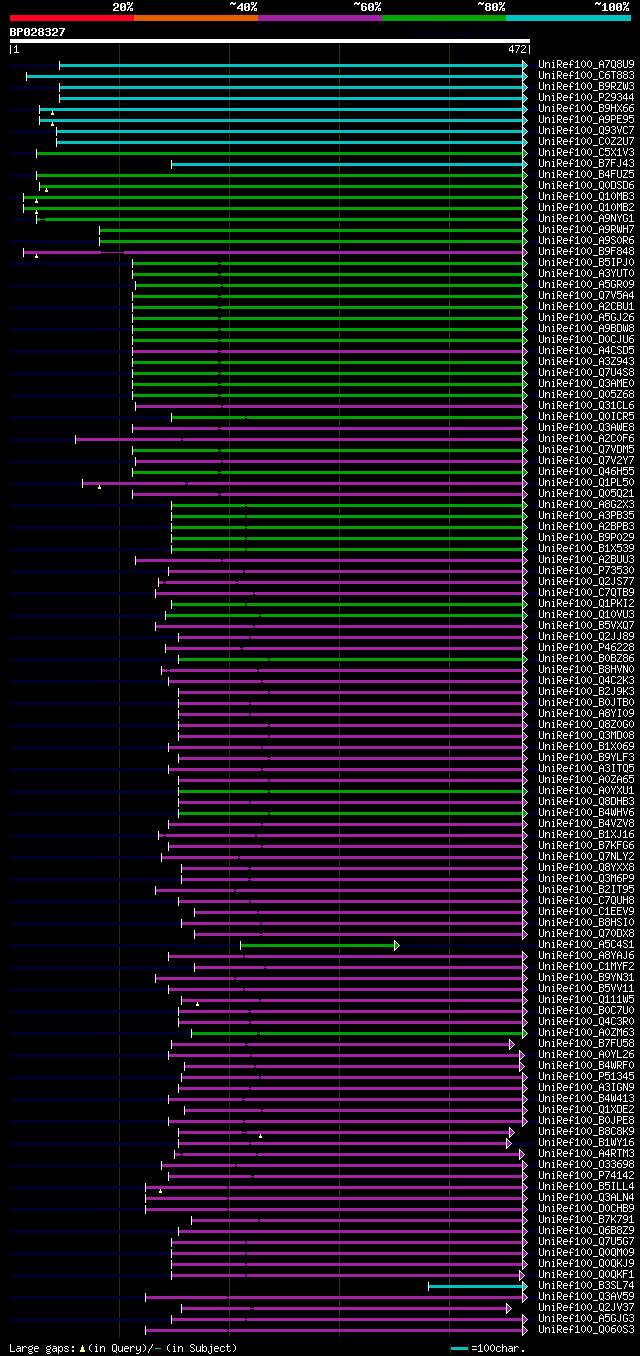
Task: Click the green alignment bar of A0ZM63
Action: (357, 1032)
